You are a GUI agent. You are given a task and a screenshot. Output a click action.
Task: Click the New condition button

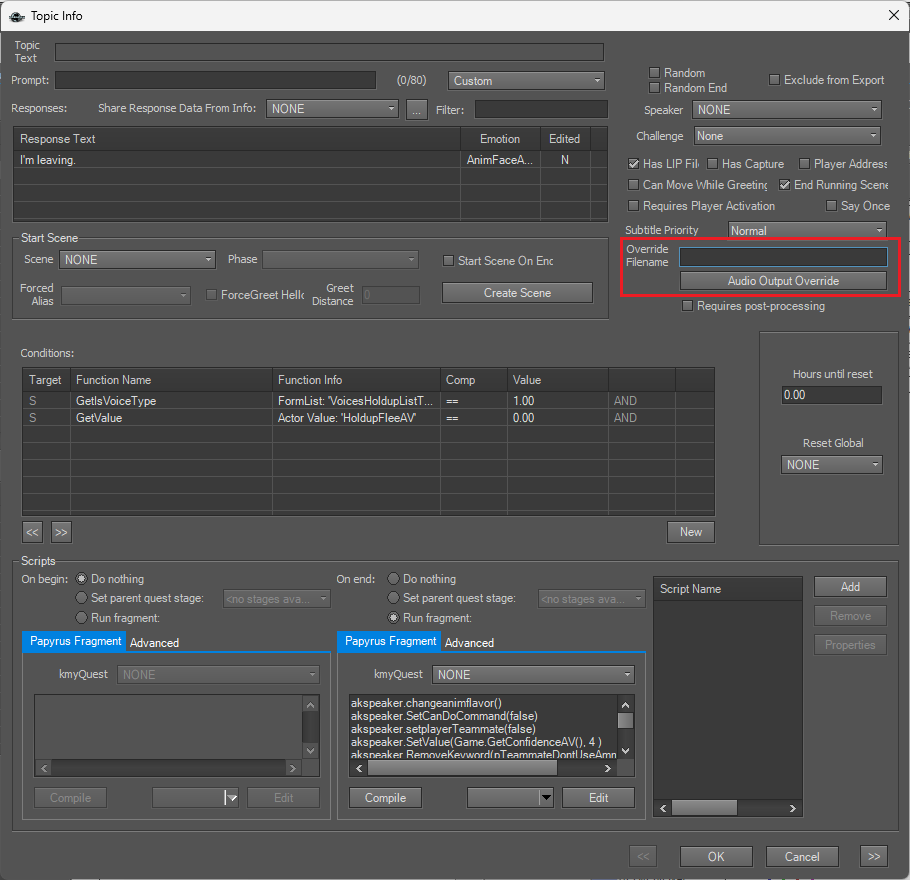pos(690,532)
